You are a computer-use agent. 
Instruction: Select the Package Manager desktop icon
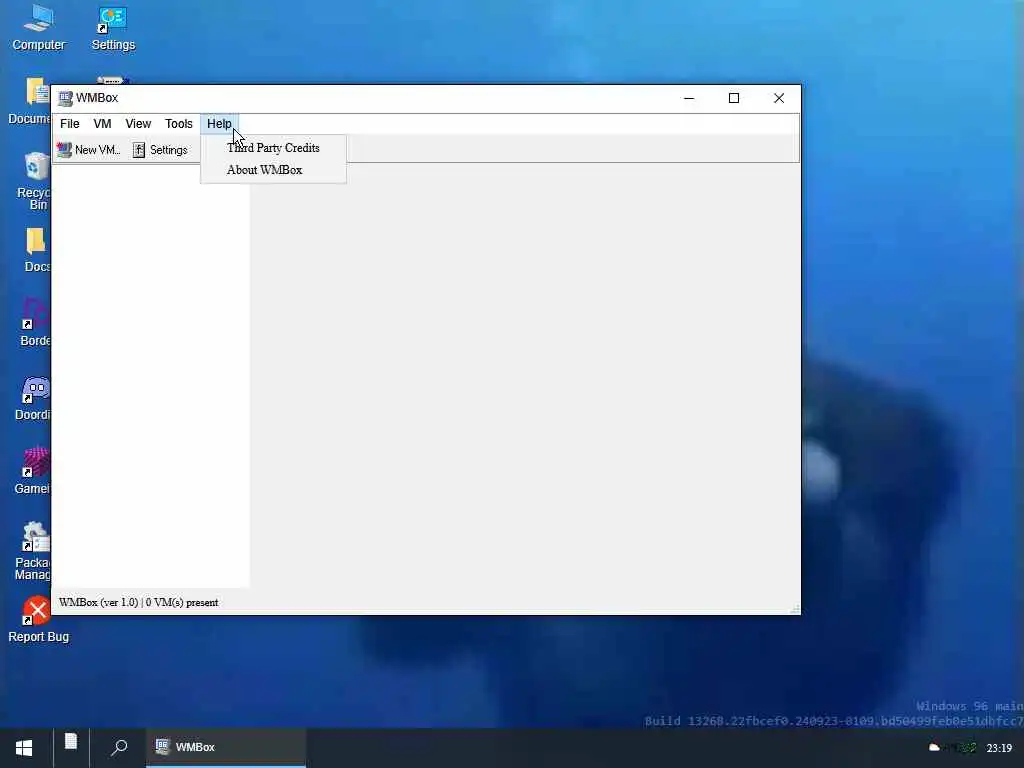tap(33, 551)
